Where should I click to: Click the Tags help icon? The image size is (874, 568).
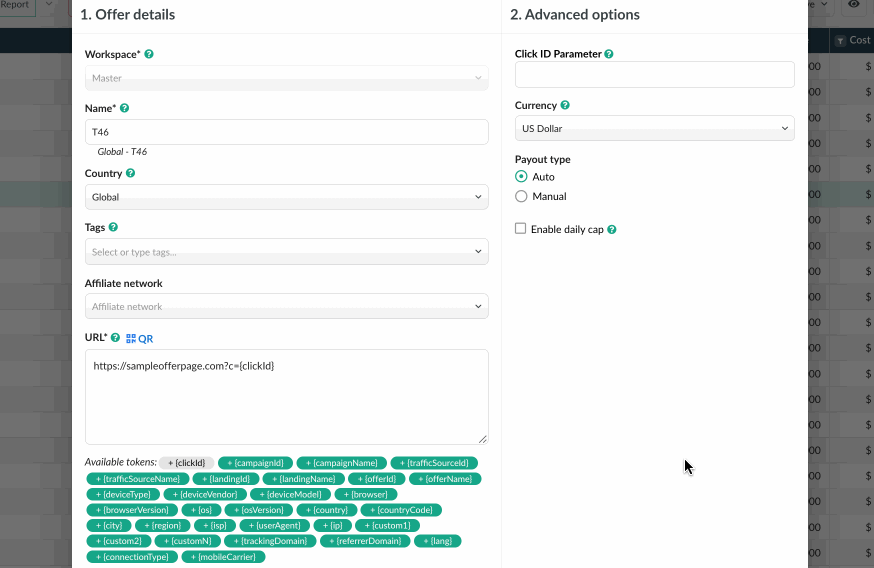click(113, 227)
